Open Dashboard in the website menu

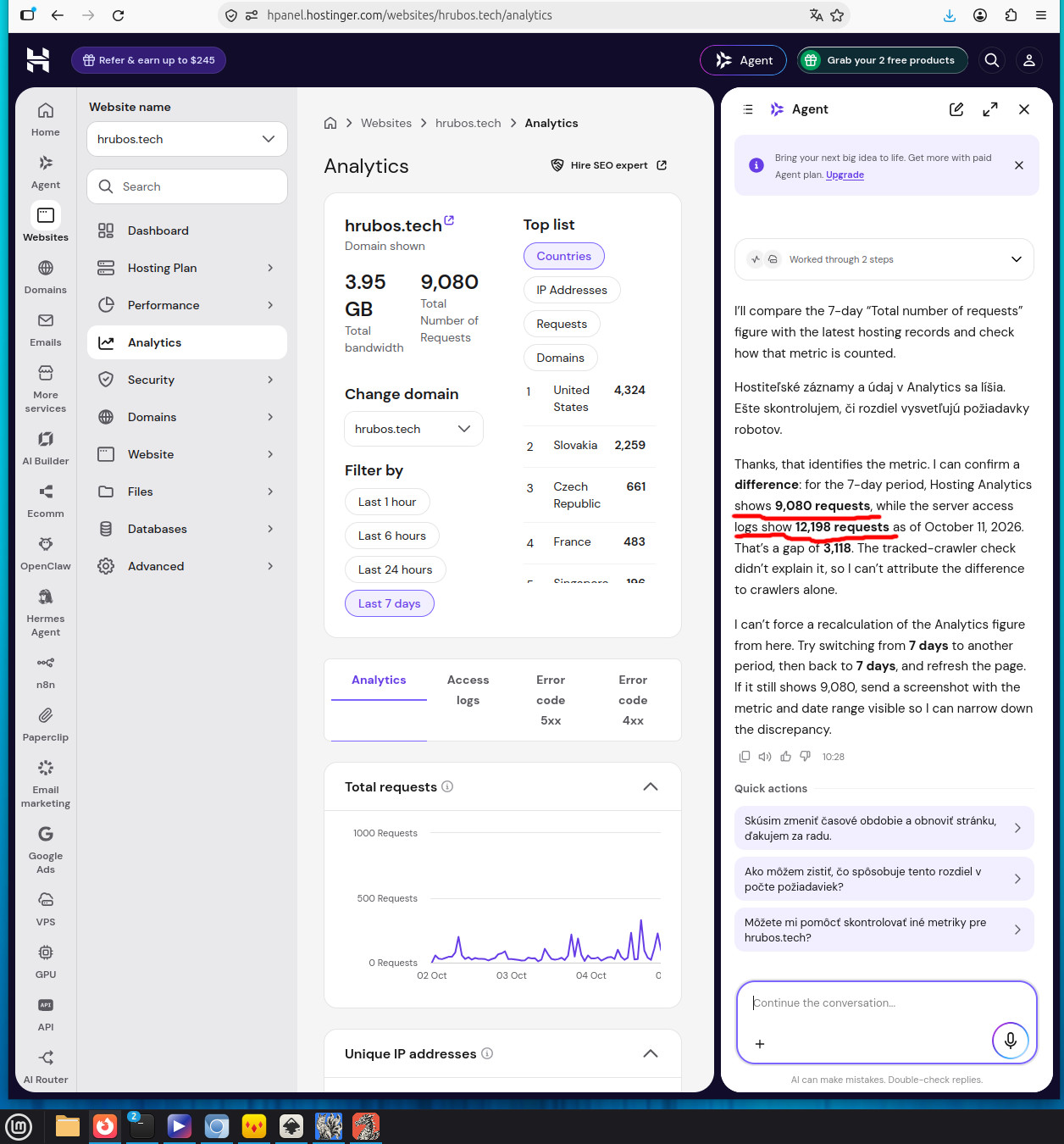[187, 230]
